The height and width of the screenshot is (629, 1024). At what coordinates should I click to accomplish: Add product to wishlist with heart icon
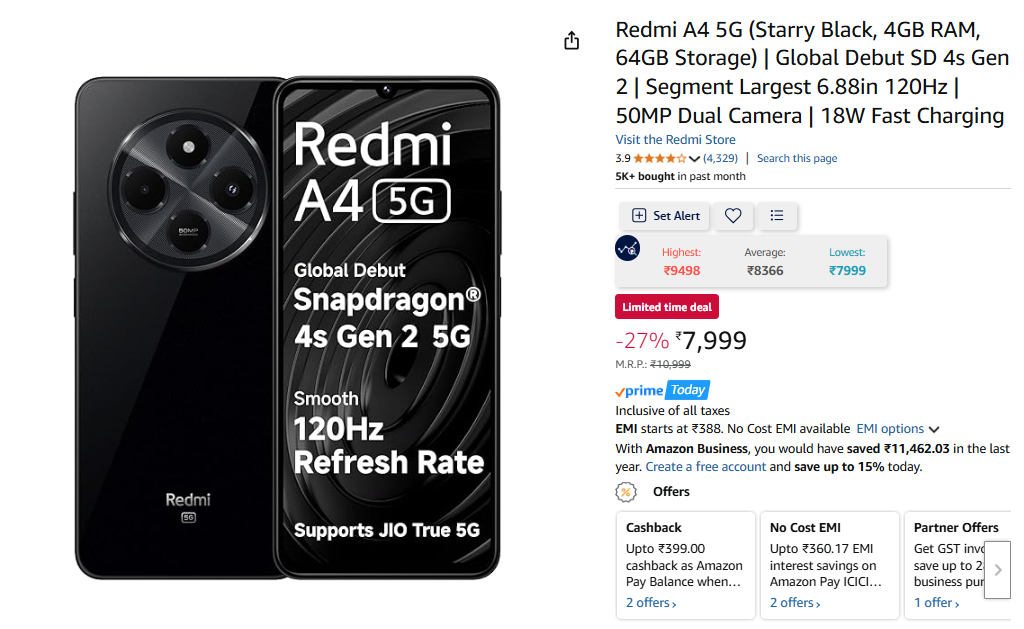pos(733,216)
